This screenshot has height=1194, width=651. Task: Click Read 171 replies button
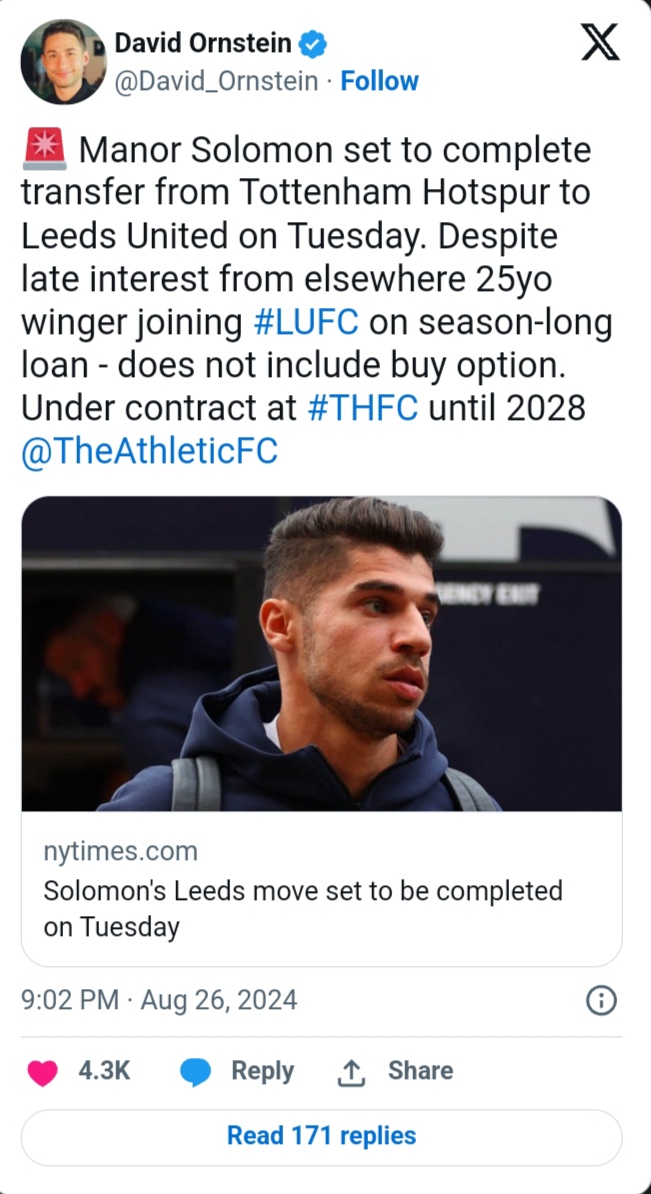(x=321, y=1136)
